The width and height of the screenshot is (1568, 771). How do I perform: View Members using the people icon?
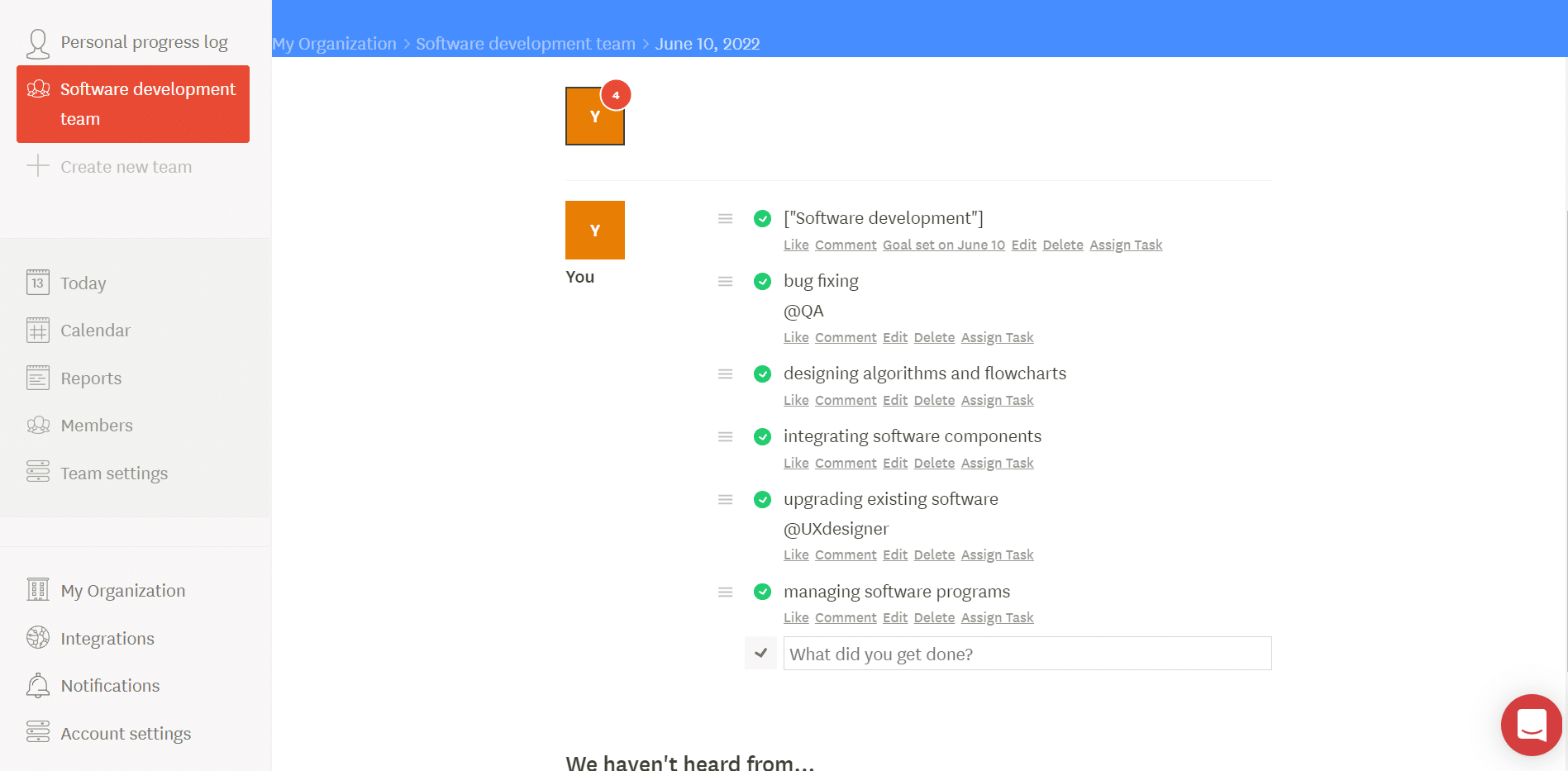pos(37,425)
